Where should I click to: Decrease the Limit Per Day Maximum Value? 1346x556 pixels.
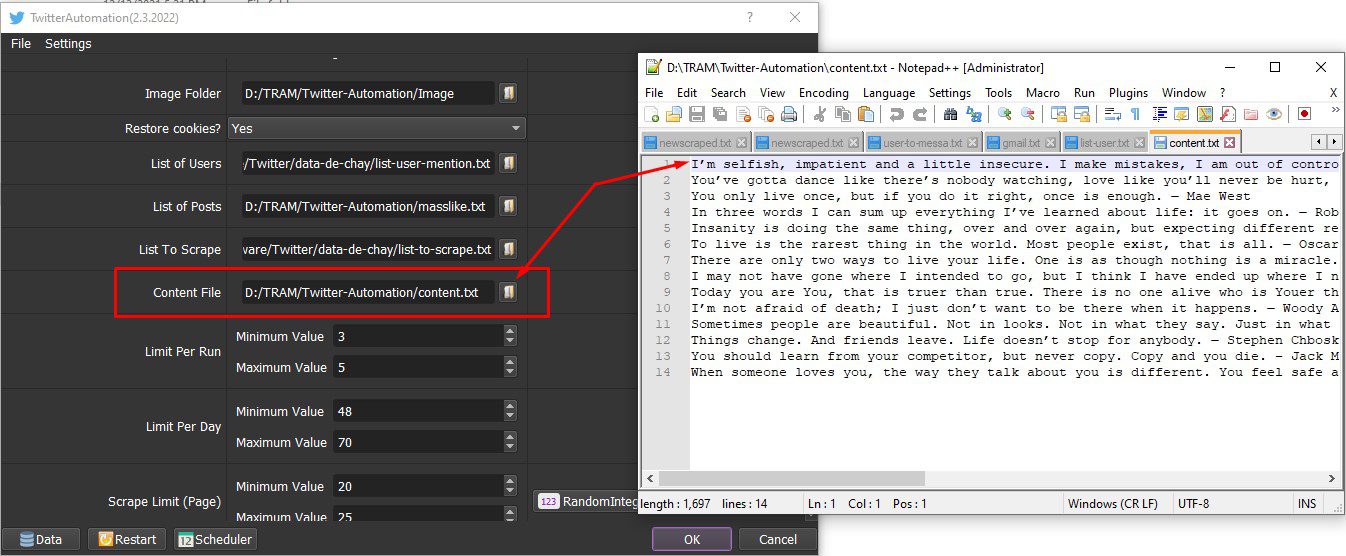[x=510, y=447]
